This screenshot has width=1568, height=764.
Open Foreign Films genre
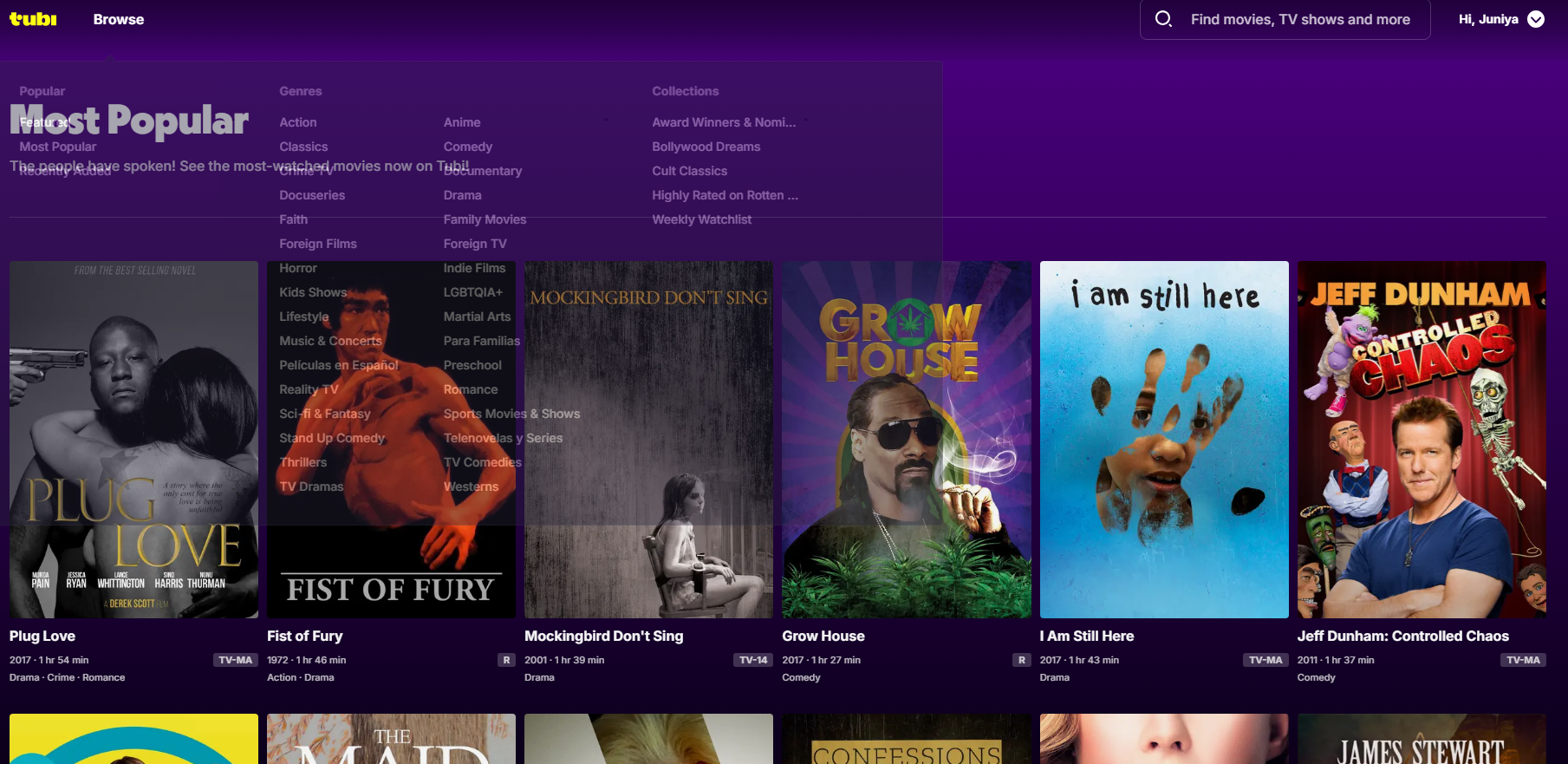[318, 244]
